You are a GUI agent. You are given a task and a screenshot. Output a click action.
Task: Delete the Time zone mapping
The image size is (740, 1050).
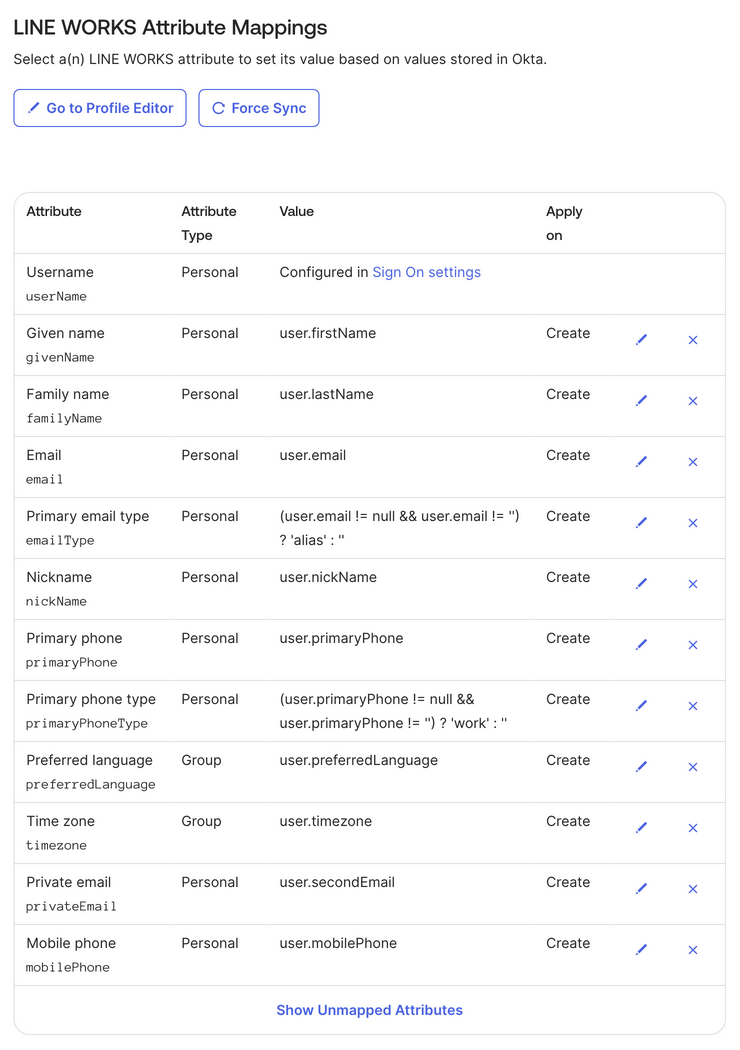point(693,828)
